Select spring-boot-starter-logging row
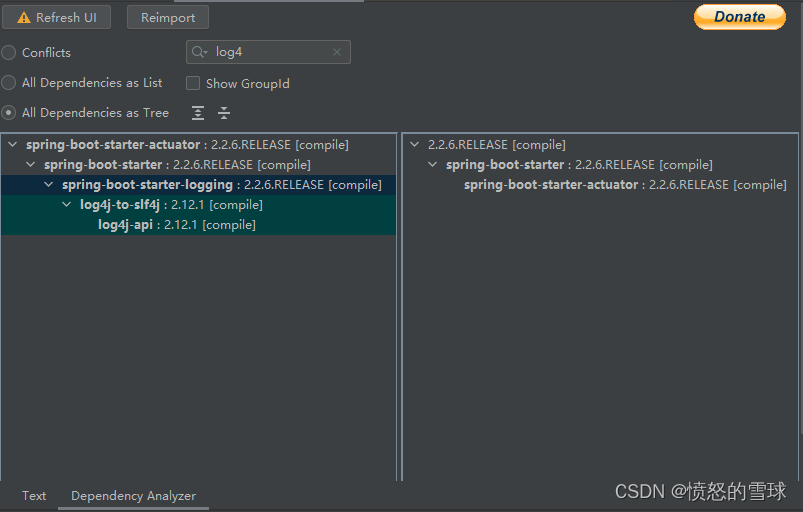Viewport: 803px width, 512px height. tap(199, 185)
